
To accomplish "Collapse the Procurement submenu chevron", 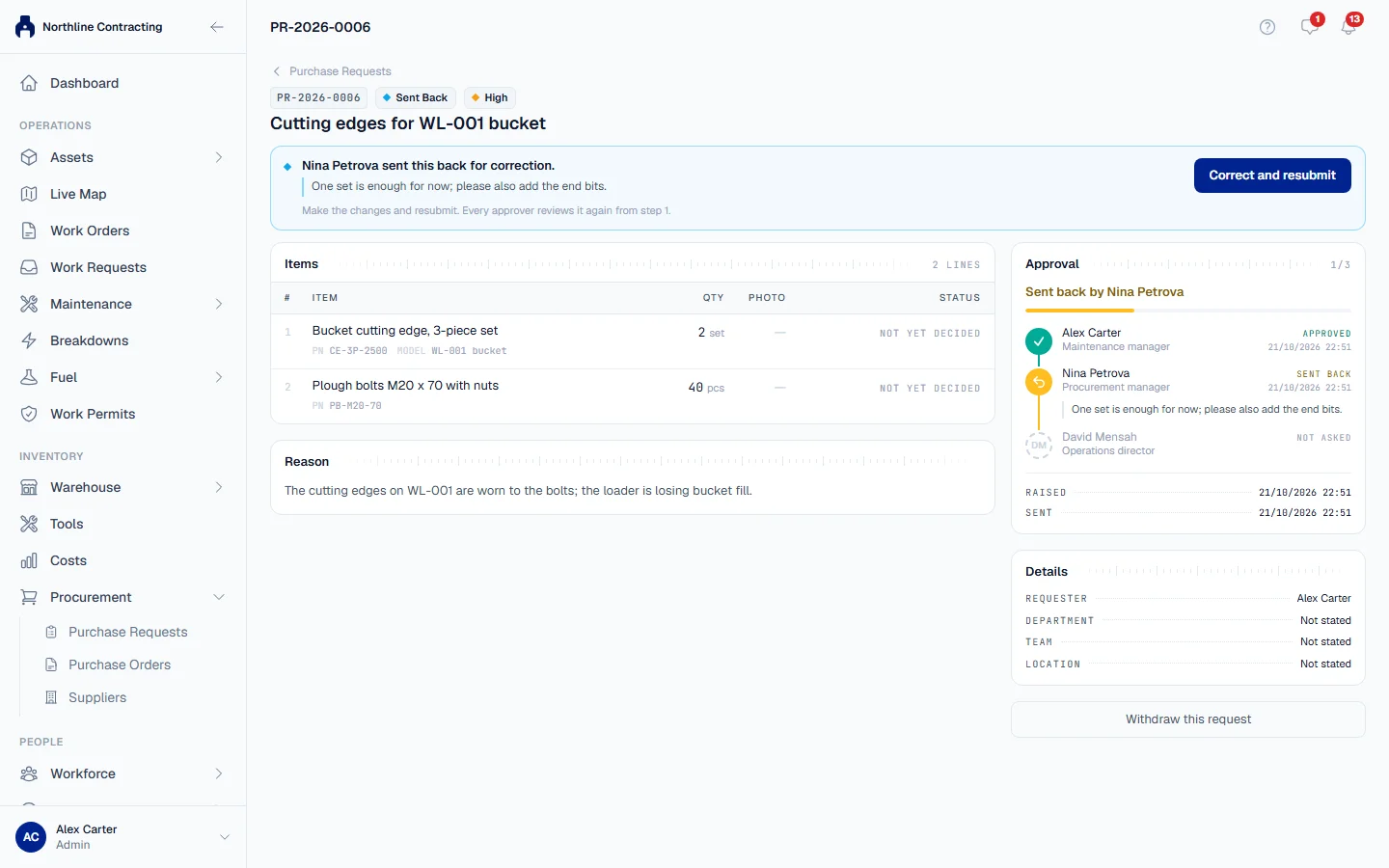I will 219,597.
